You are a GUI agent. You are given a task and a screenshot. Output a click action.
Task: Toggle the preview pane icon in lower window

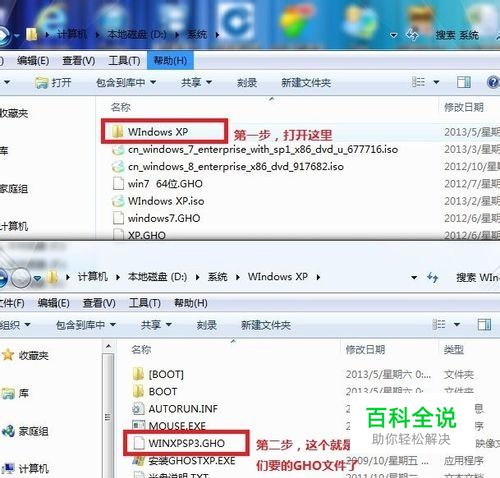[484, 325]
